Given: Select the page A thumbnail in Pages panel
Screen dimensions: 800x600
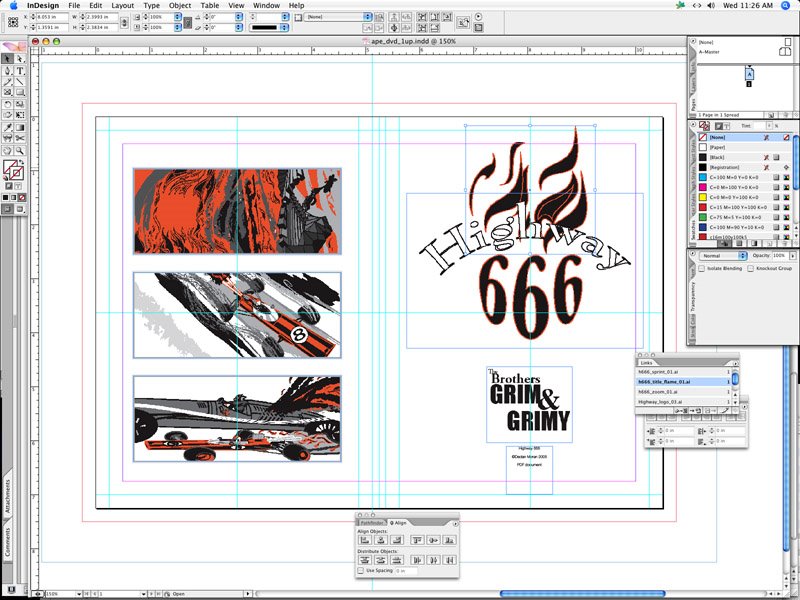Looking at the screenshot, I should tap(749, 74).
